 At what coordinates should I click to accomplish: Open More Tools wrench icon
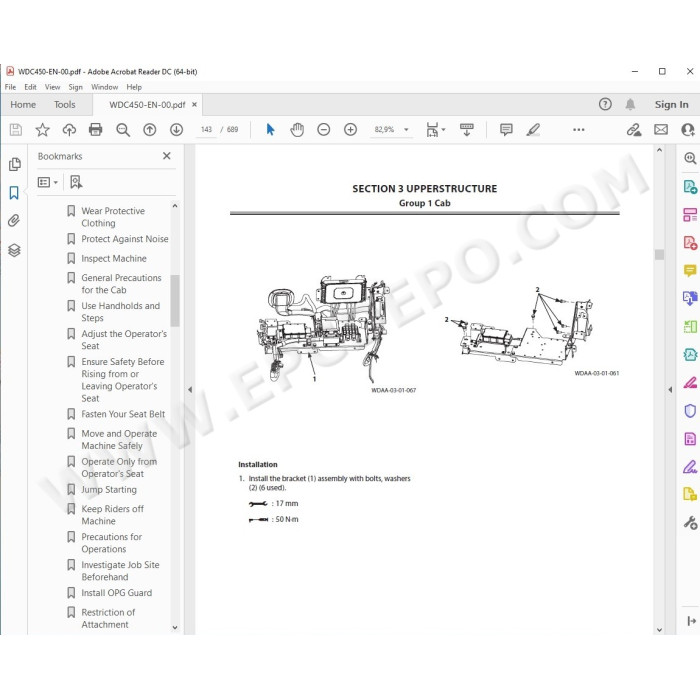pyautogui.click(x=690, y=522)
